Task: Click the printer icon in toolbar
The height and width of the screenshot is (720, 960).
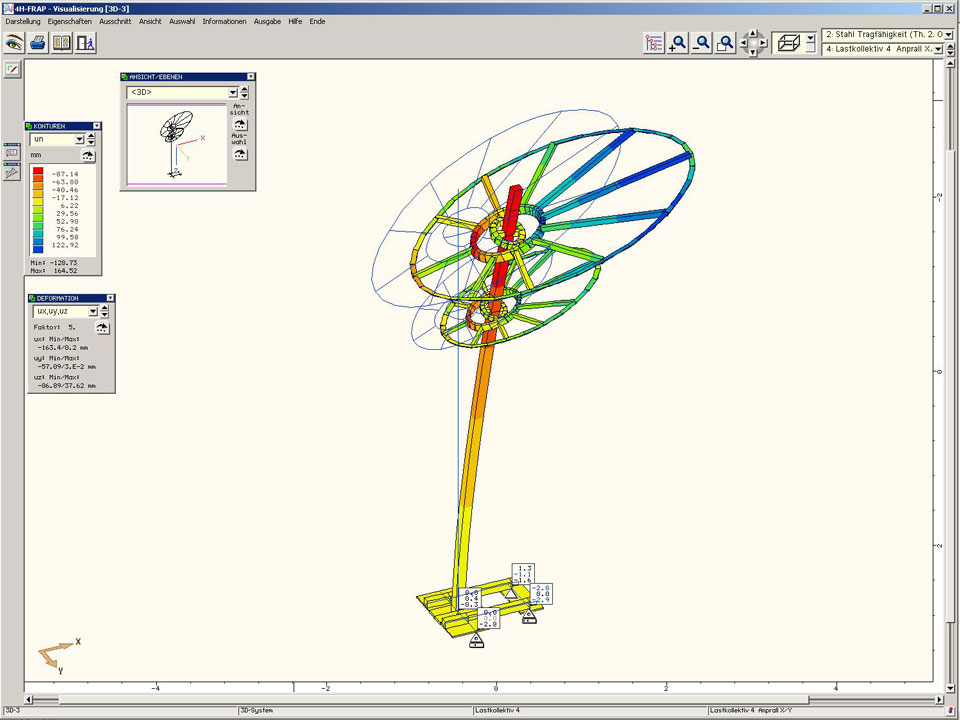Action: (x=38, y=43)
